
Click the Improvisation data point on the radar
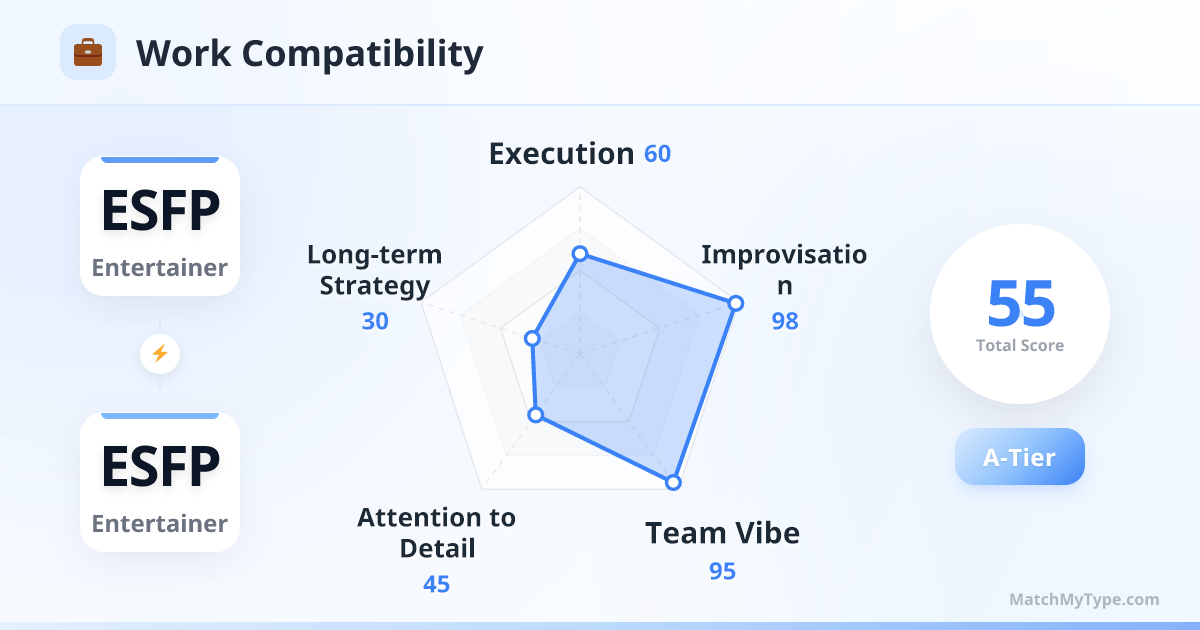(735, 303)
